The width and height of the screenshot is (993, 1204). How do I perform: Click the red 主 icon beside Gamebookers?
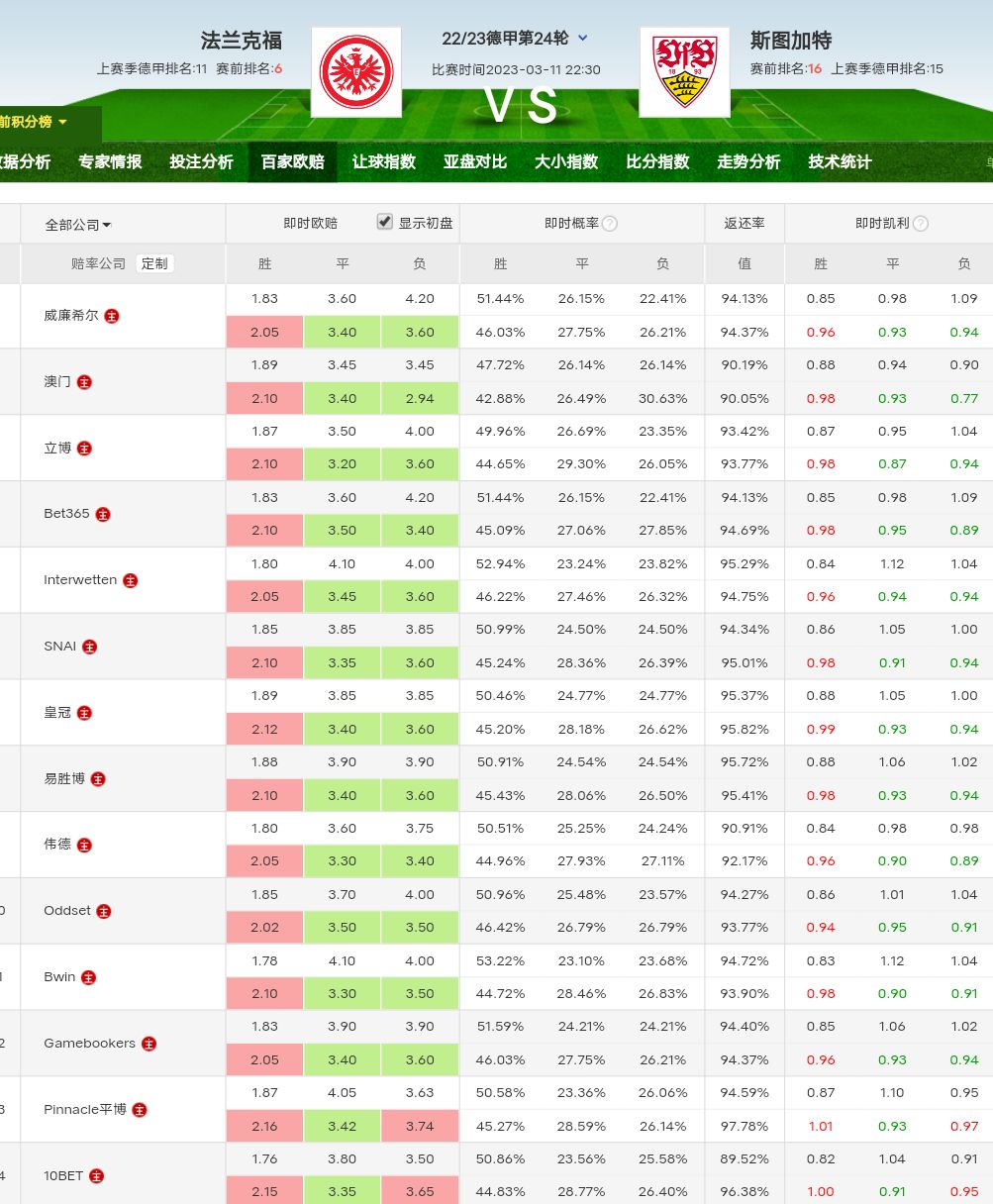click(149, 1044)
